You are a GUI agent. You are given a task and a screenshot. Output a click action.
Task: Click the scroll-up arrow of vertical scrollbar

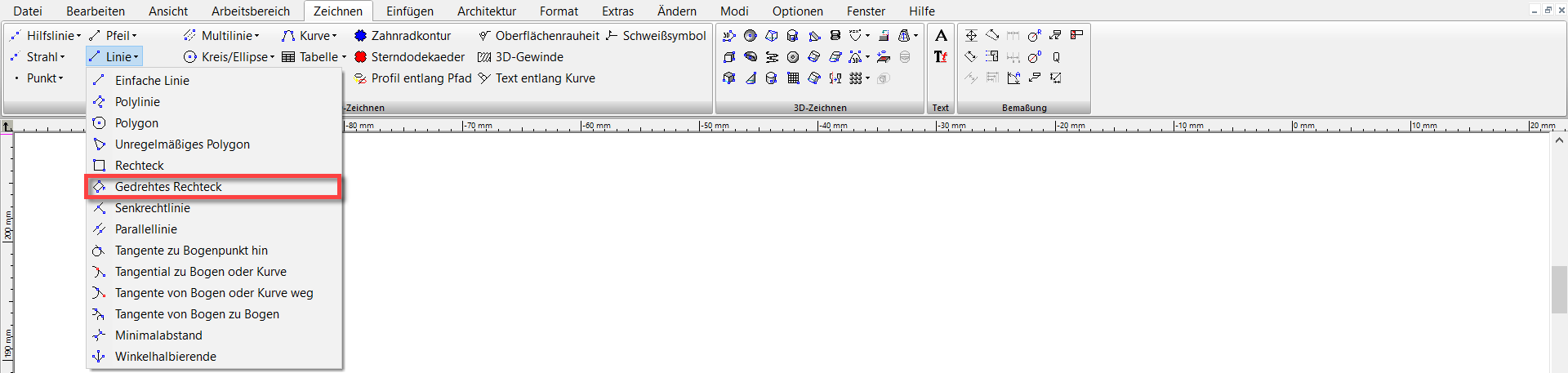pos(1559,140)
